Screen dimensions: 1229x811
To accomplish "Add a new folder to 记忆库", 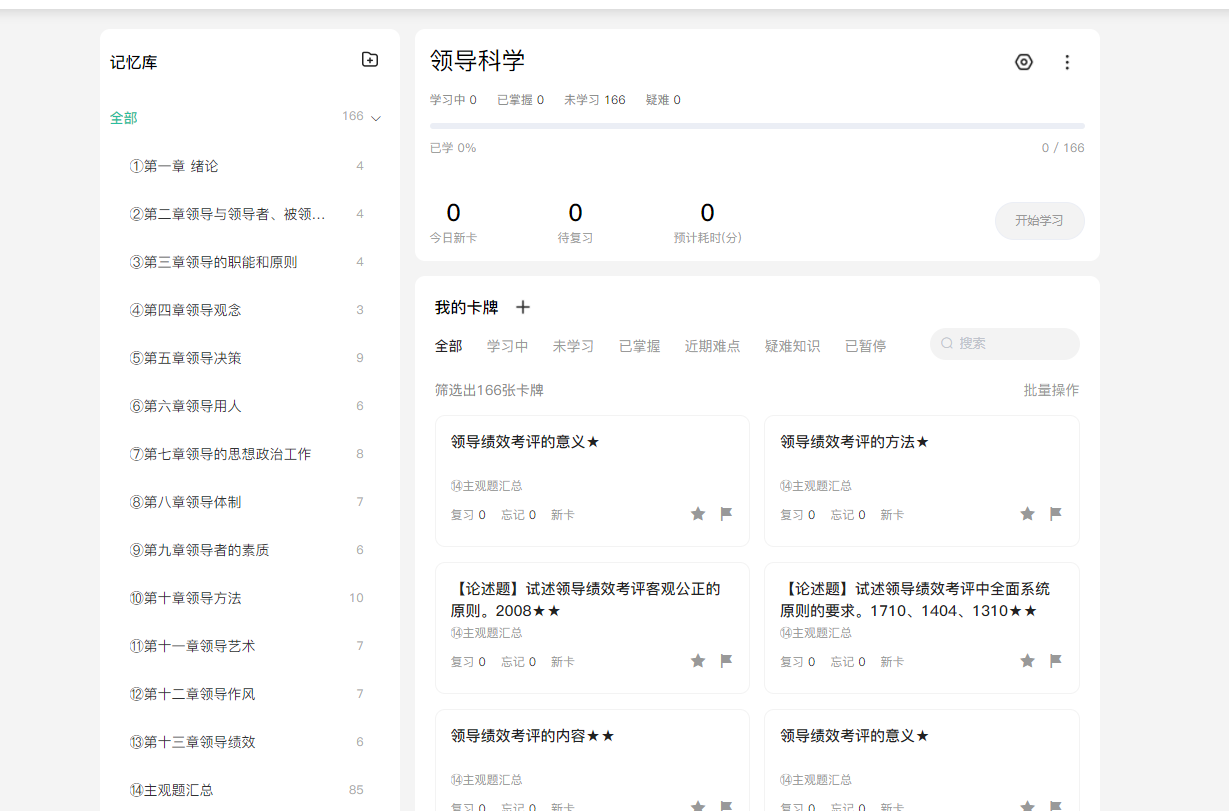I will pyautogui.click(x=370, y=60).
